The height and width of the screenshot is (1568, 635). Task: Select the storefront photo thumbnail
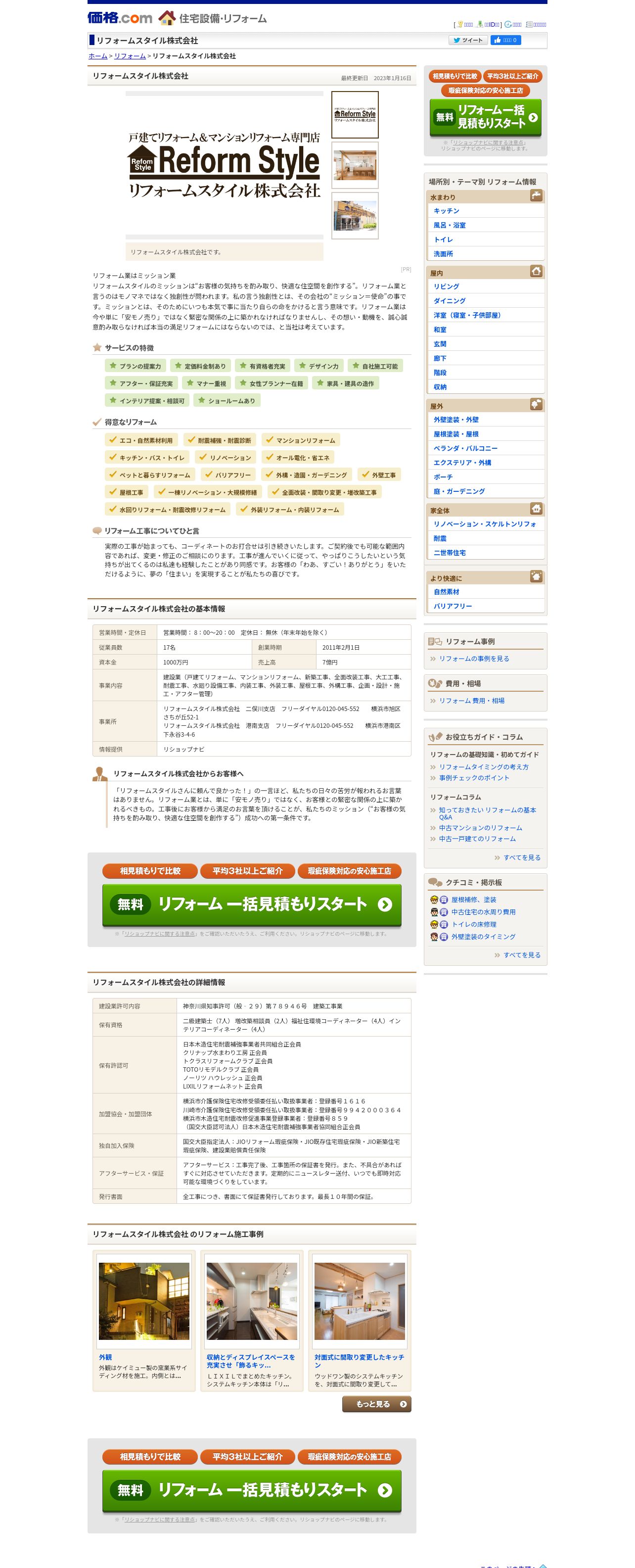tap(355, 215)
